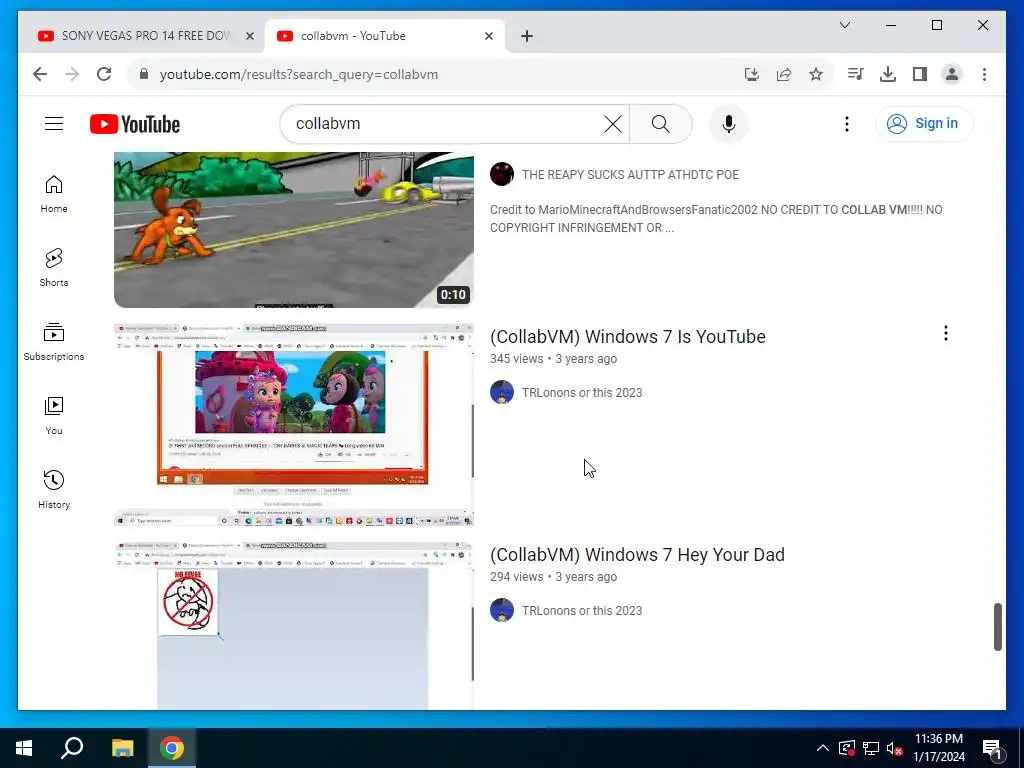This screenshot has height=768, width=1024.
Task: Open Windows 7 Hey Your Dad title
Action: tap(637, 554)
